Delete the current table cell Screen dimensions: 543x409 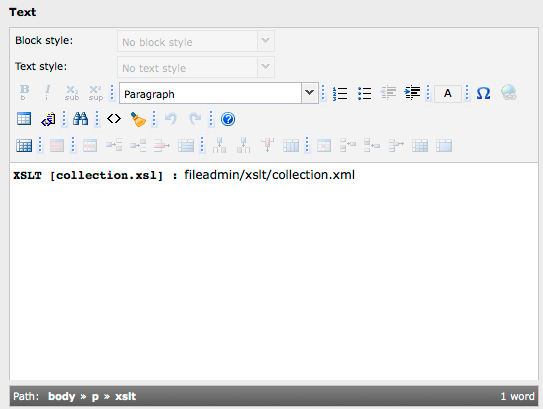396,145
